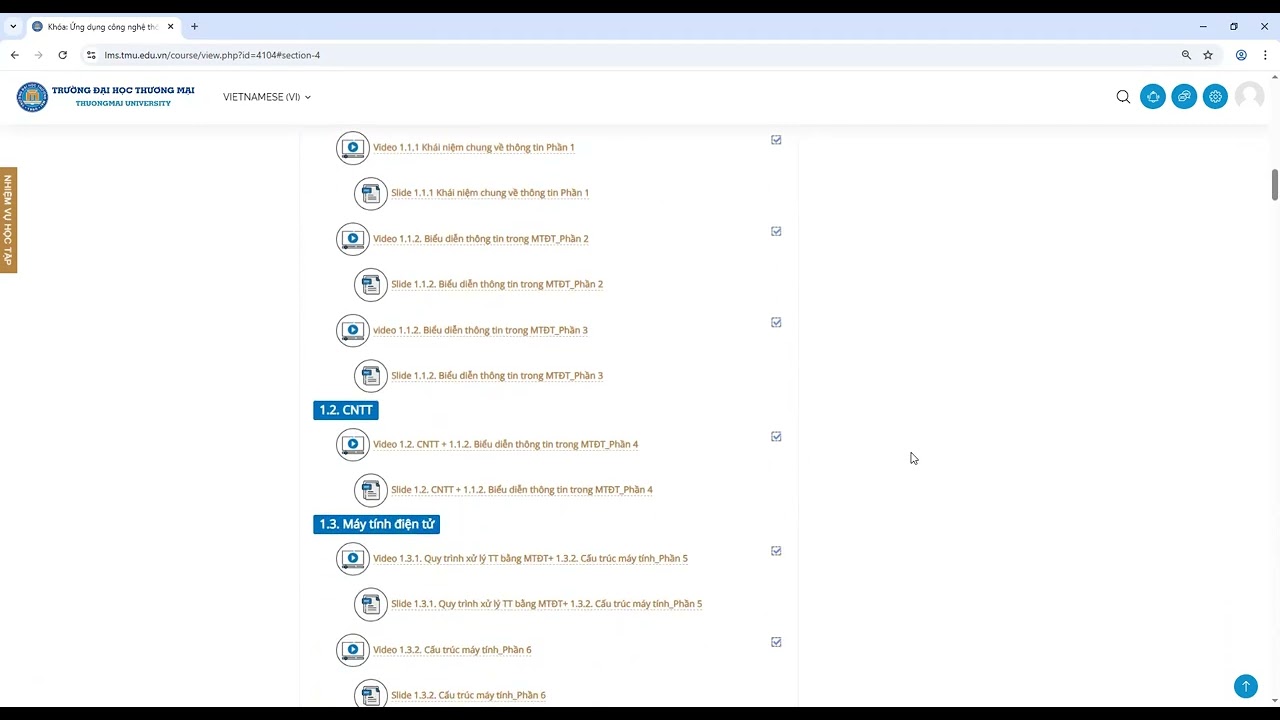This screenshot has height=720, width=1280.
Task: Click the slide icon for Slide 1.2 CNTT Phần 4
Action: [x=370, y=490]
